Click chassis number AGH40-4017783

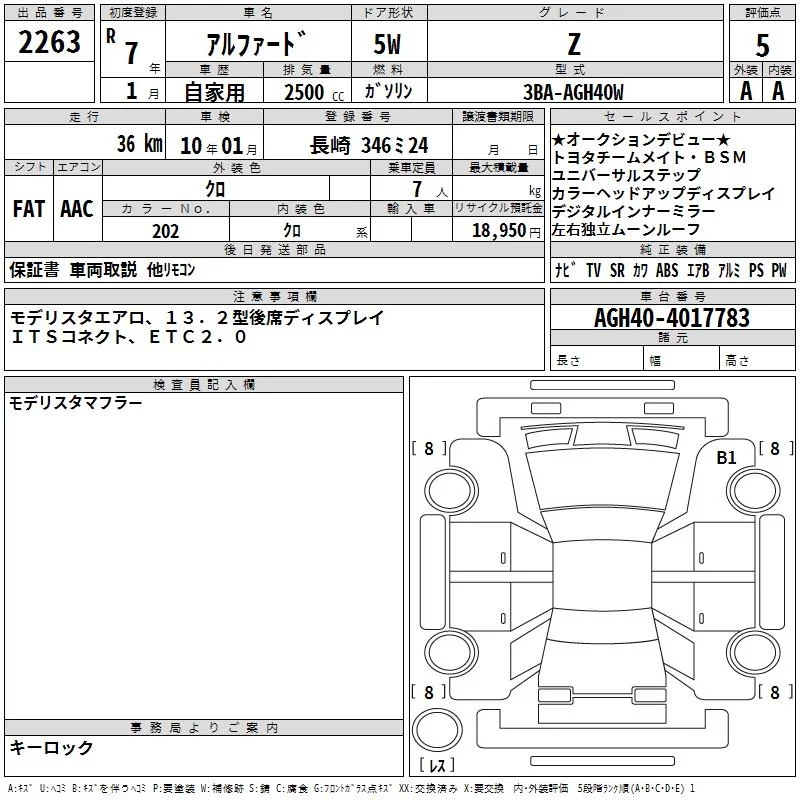(672, 318)
